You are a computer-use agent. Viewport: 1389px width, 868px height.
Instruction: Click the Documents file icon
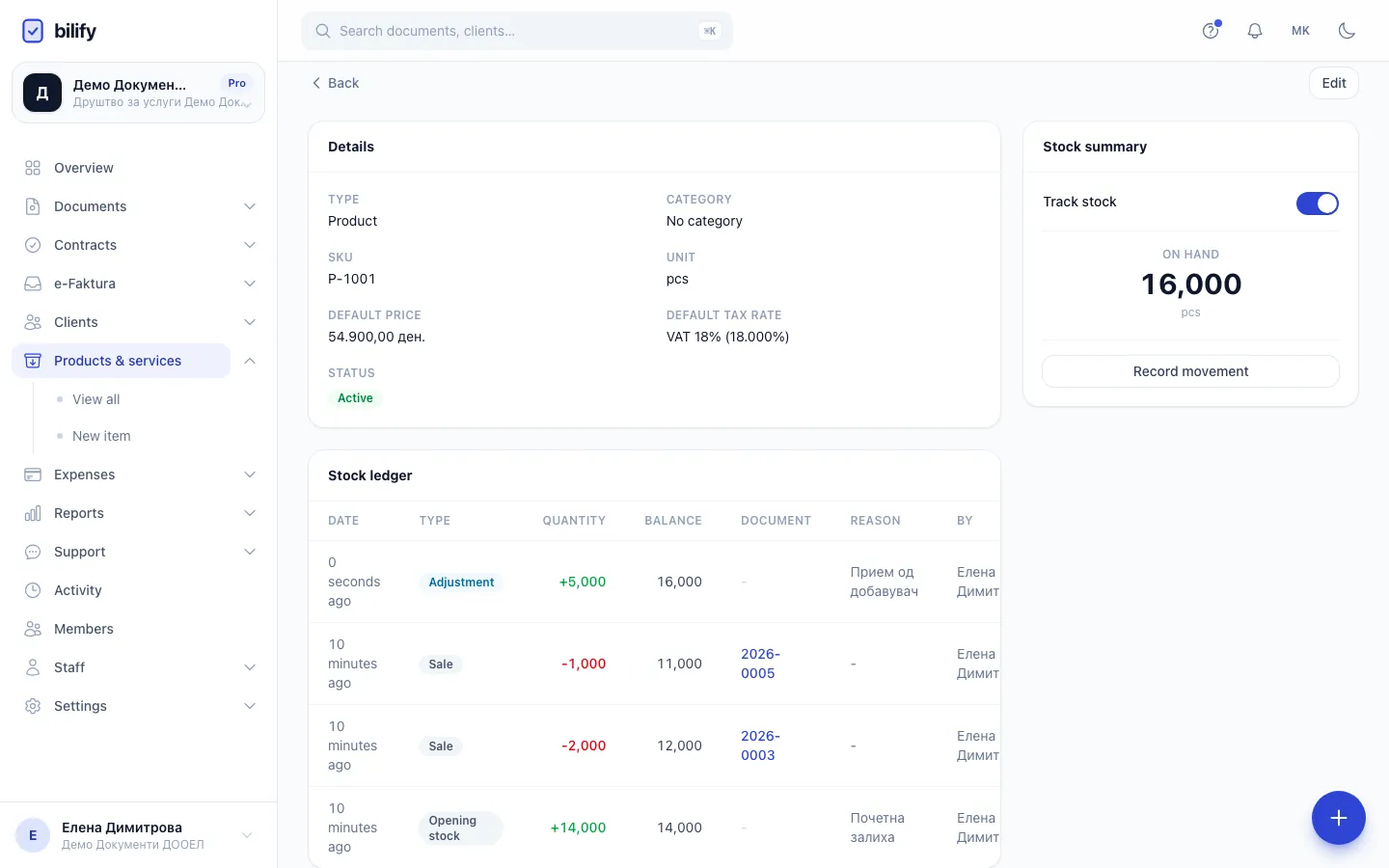pyautogui.click(x=33, y=206)
